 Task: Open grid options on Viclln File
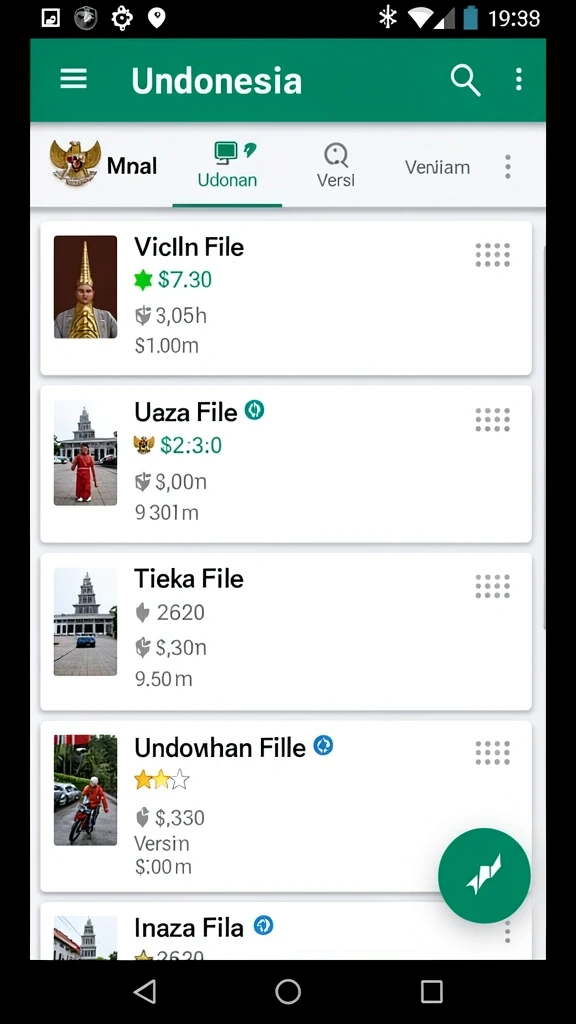pos(492,255)
